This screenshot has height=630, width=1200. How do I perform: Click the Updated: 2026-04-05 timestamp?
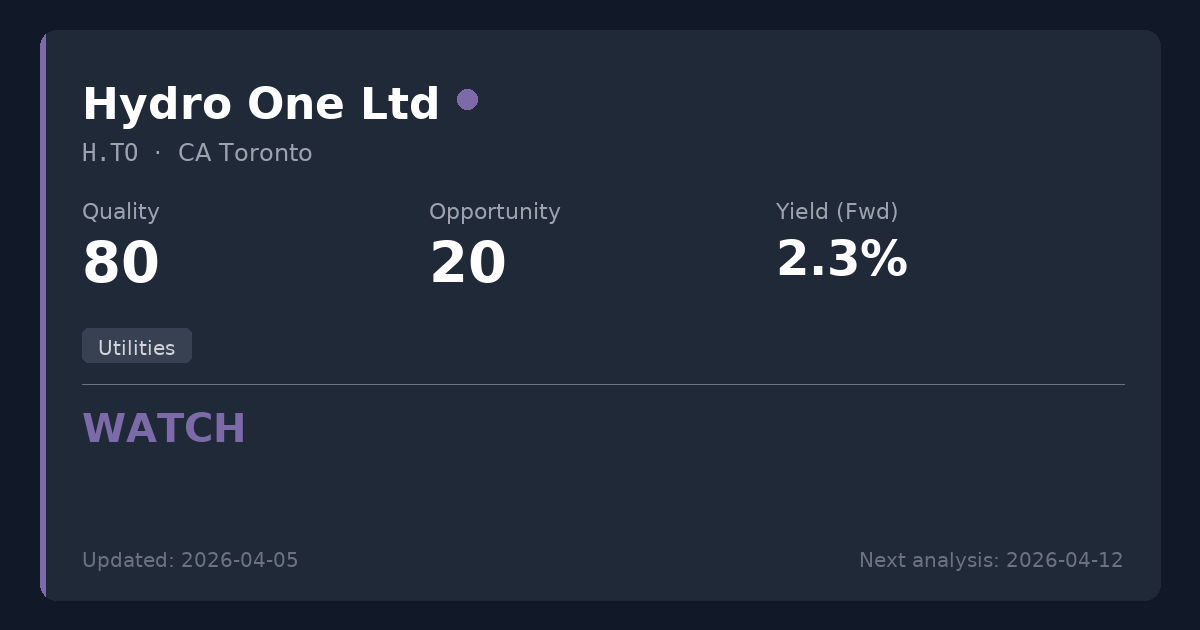(190, 560)
